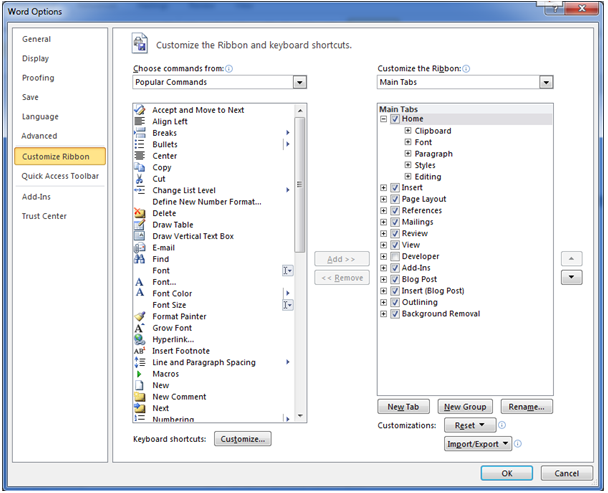Click the commands list scrollbar thumb
Image resolution: width=608 pixels, height=493 pixels.
coord(299,185)
